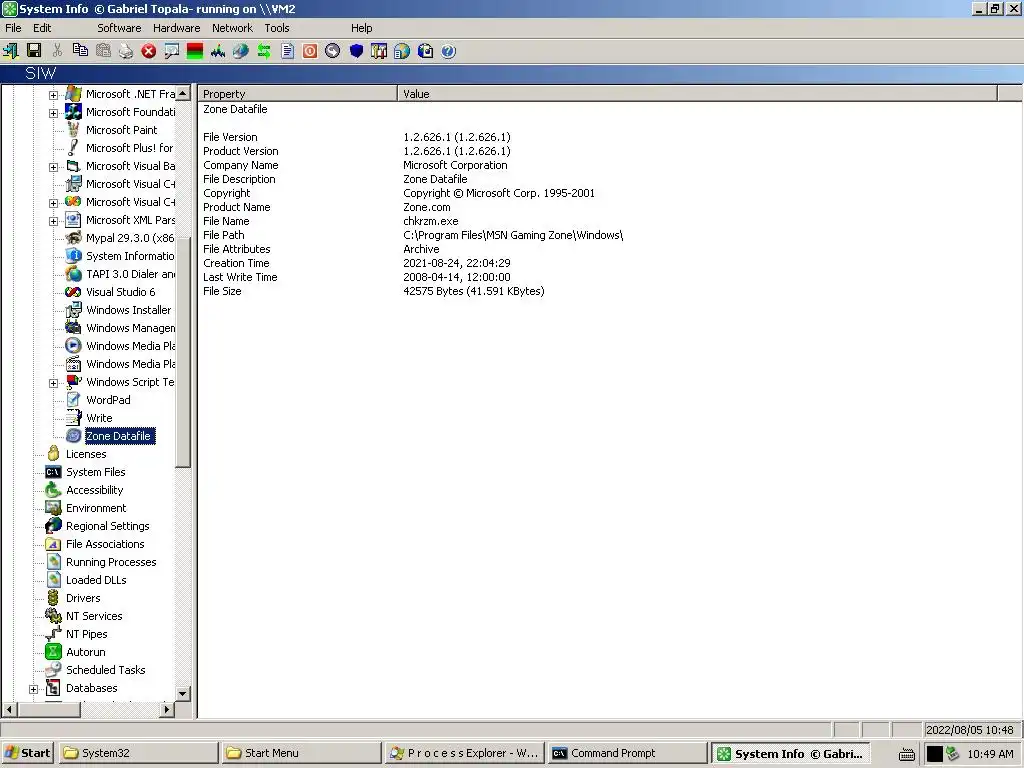Image resolution: width=1024 pixels, height=768 pixels.
Task: Select Running Processes in the tree
Action: pyautogui.click(x=111, y=562)
